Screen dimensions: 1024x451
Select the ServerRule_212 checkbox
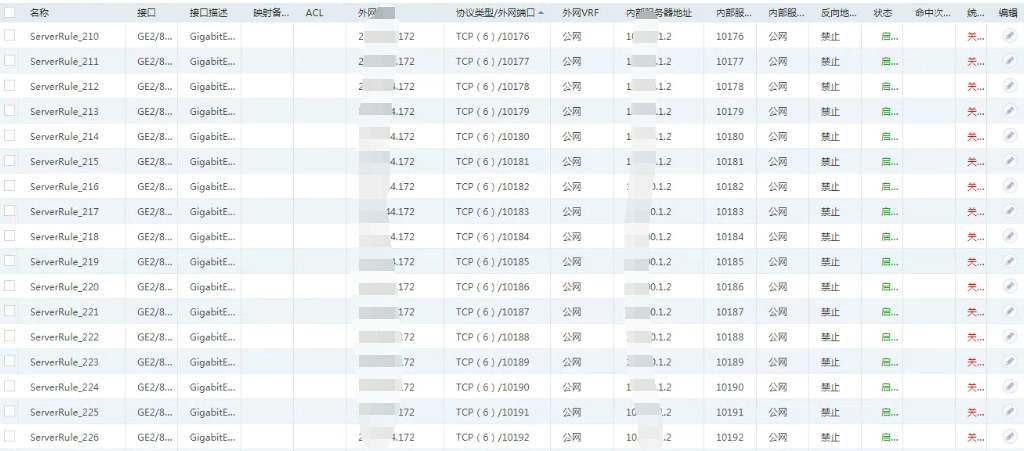[x=10, y=86]
